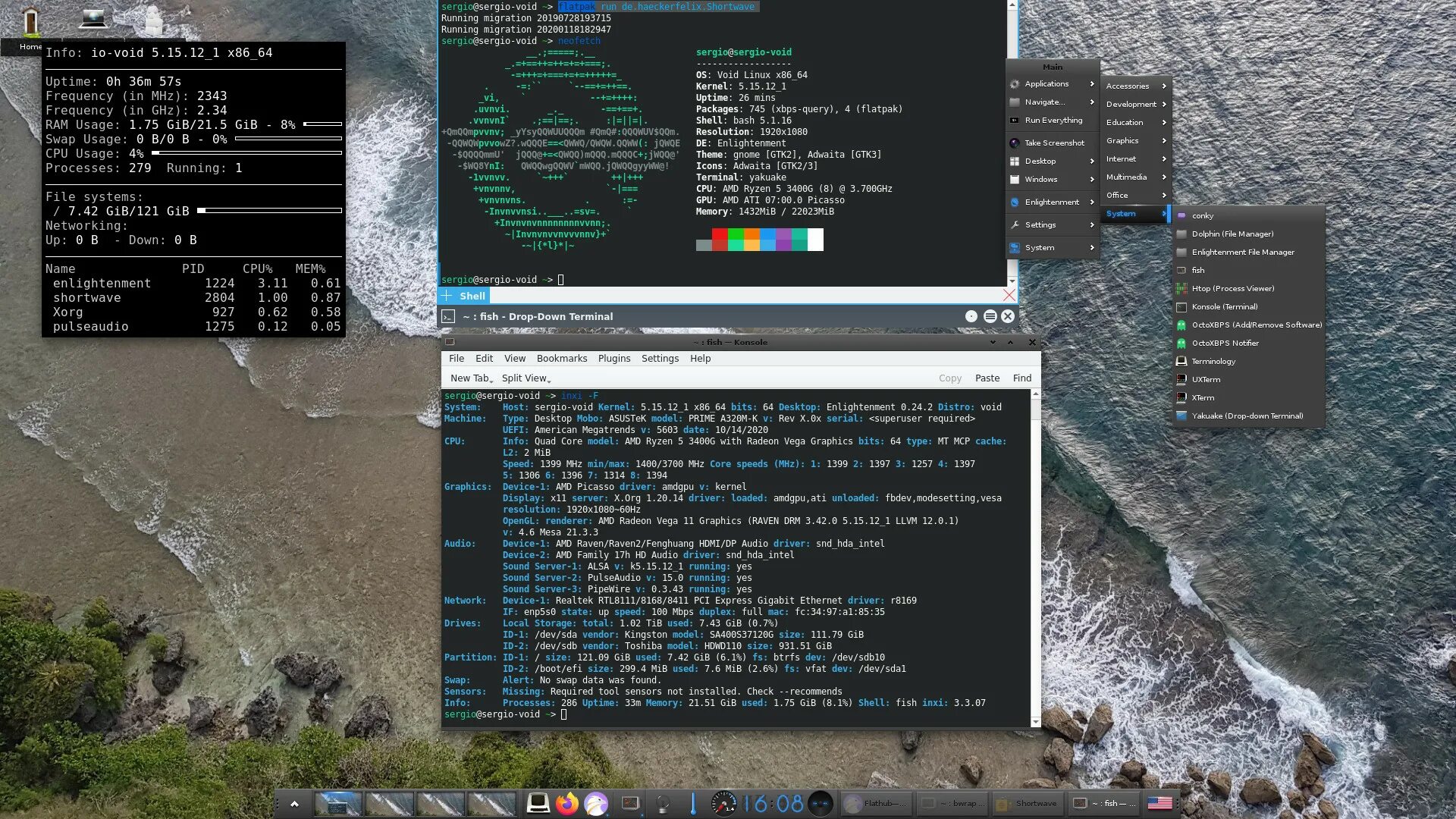The height and width of the screenshot is (819, 1456).
Task: Open Konsole Help menu
Action: (x=700, y=358)
